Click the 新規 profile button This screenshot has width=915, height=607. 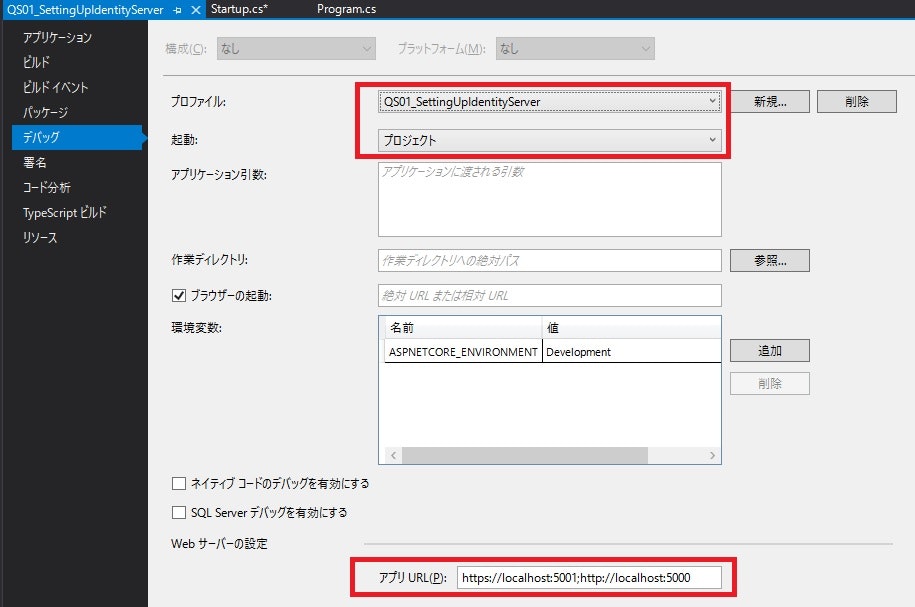click(x=770, y=100)
